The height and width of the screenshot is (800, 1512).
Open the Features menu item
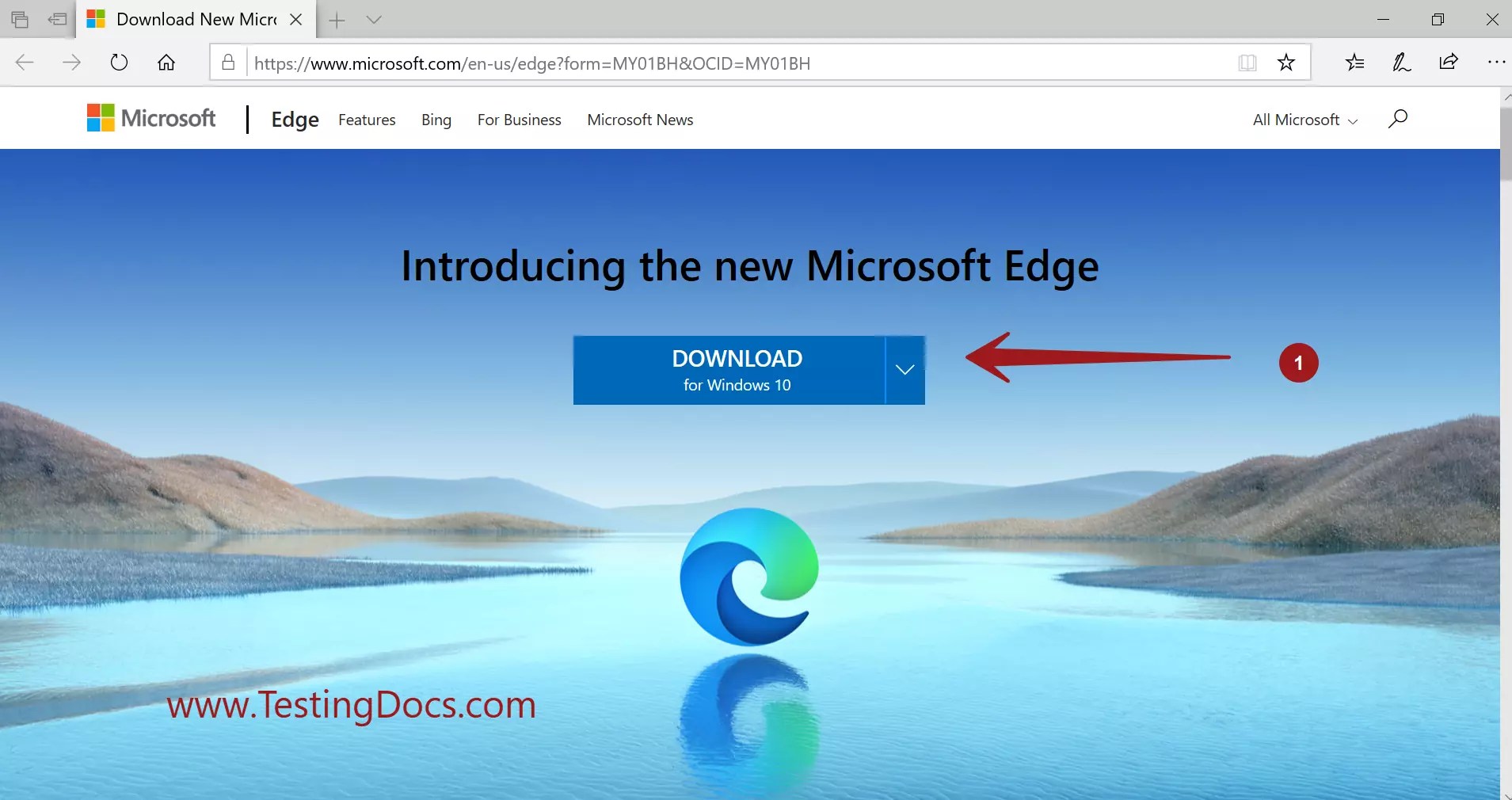(x=367, y=120)
